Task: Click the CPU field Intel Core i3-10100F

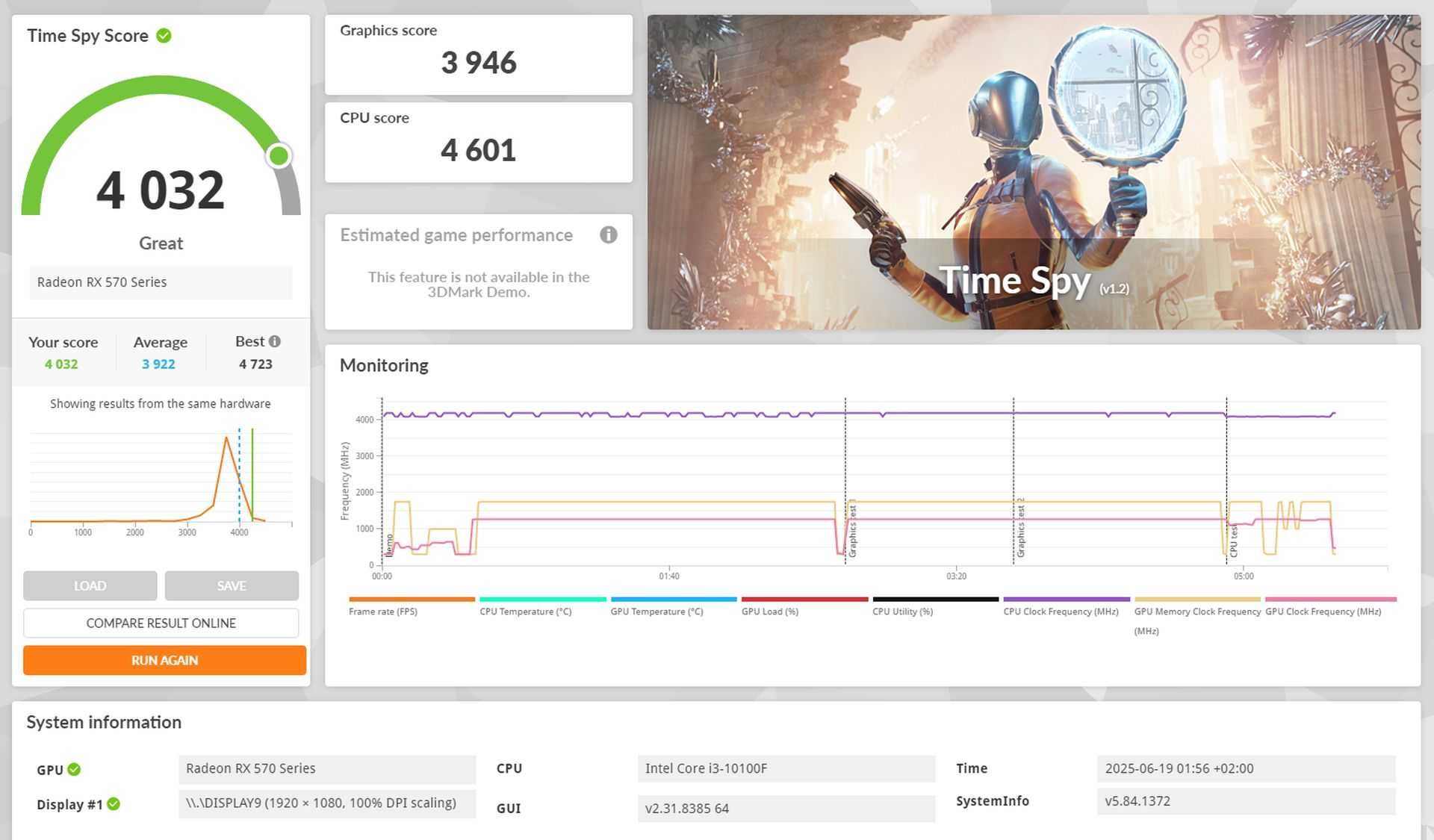Action: click(x=786, y=769)
